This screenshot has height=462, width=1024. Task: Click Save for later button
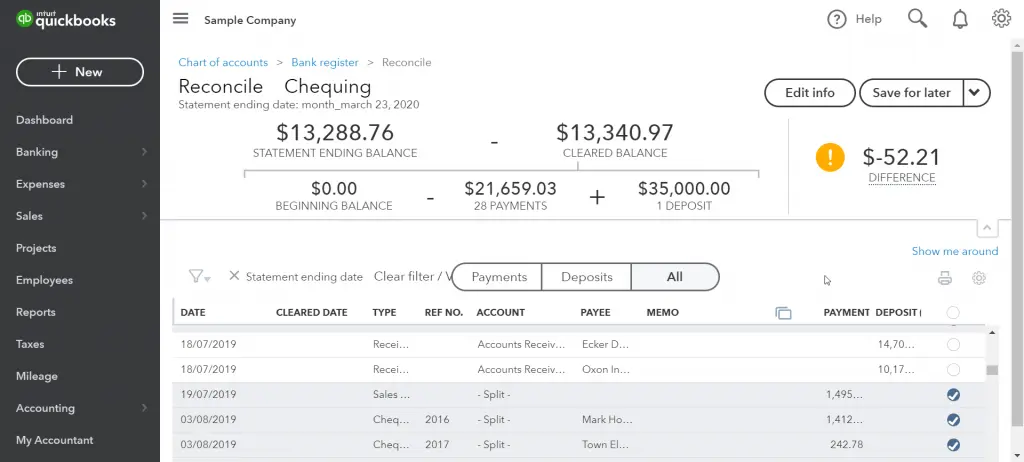pyautogui.click(x=911, y=93)
